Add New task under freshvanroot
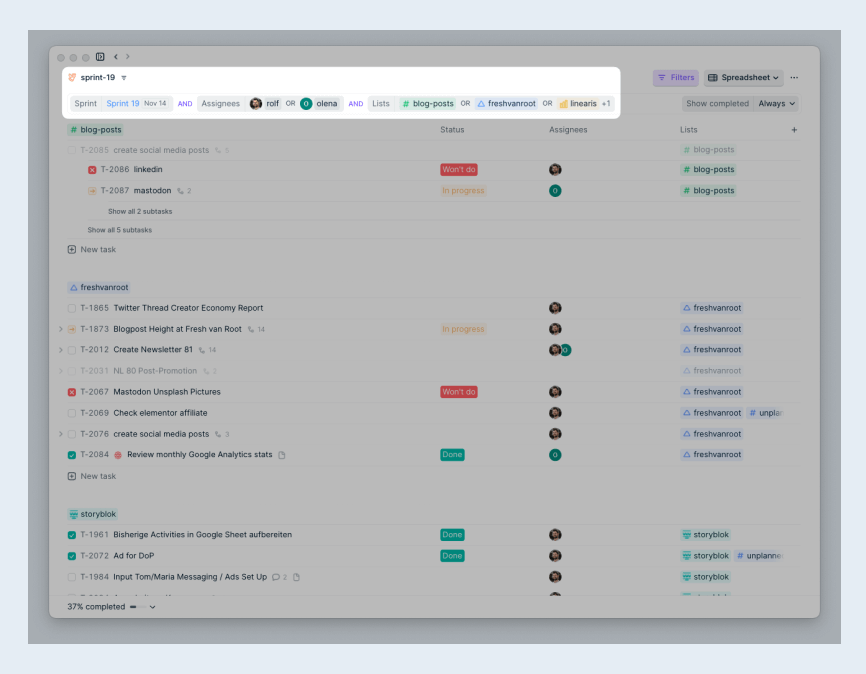866x674 pixels. coord(92,476)
